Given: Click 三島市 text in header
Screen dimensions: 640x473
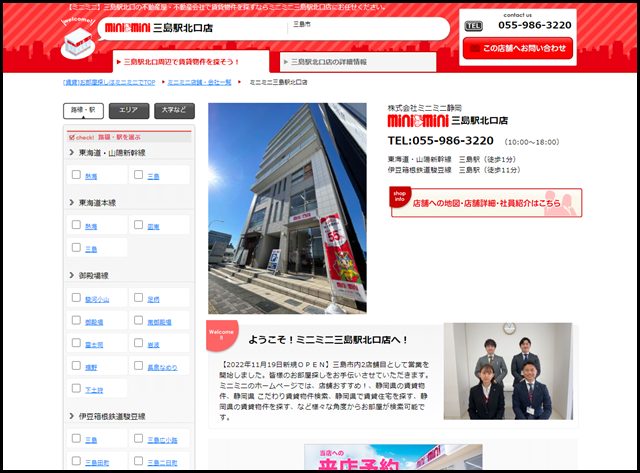Looking at the screenshot, I should click(302, 24).
